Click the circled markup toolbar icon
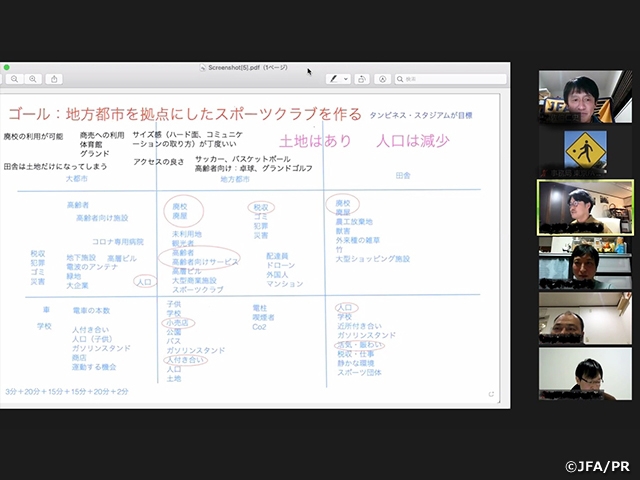 (x=382, y=79)
